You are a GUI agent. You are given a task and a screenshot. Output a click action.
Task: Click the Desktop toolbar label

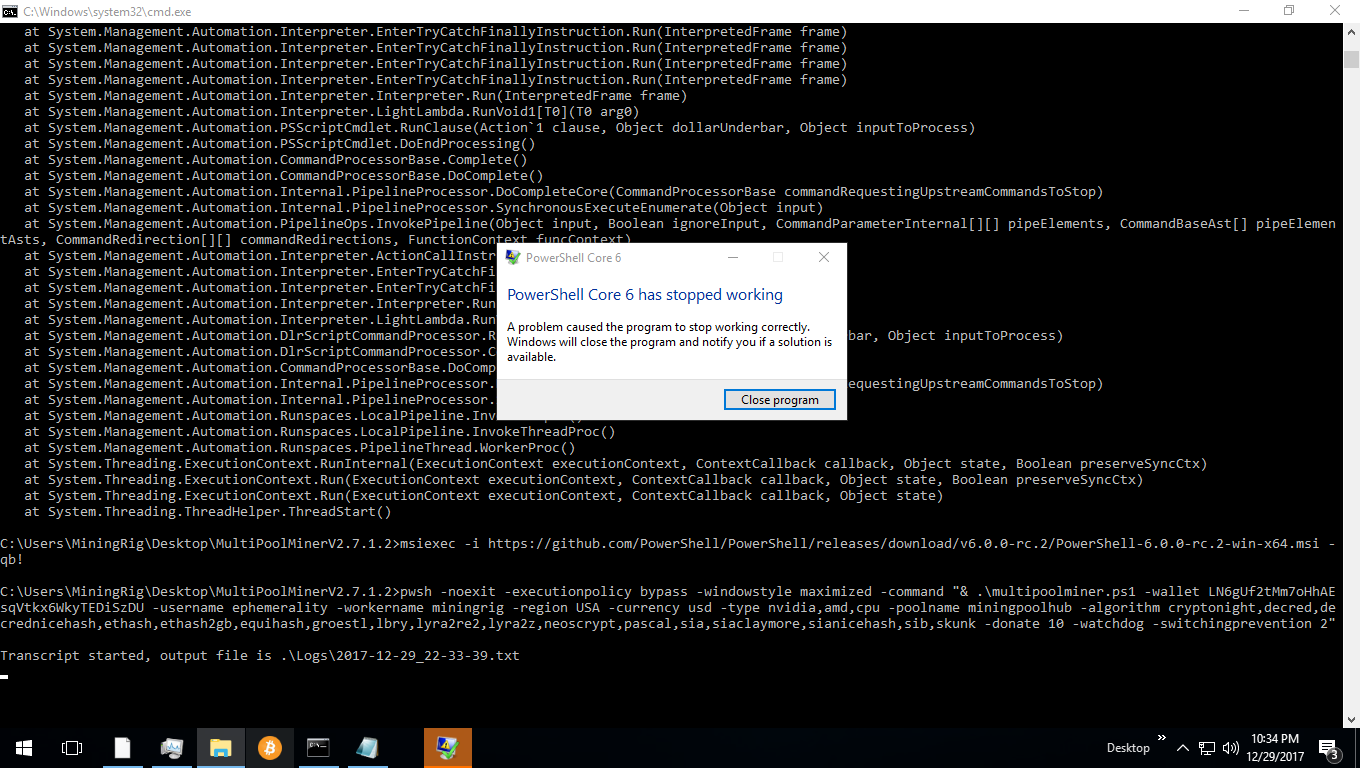pyautogui.click(x=1128, y=748)
